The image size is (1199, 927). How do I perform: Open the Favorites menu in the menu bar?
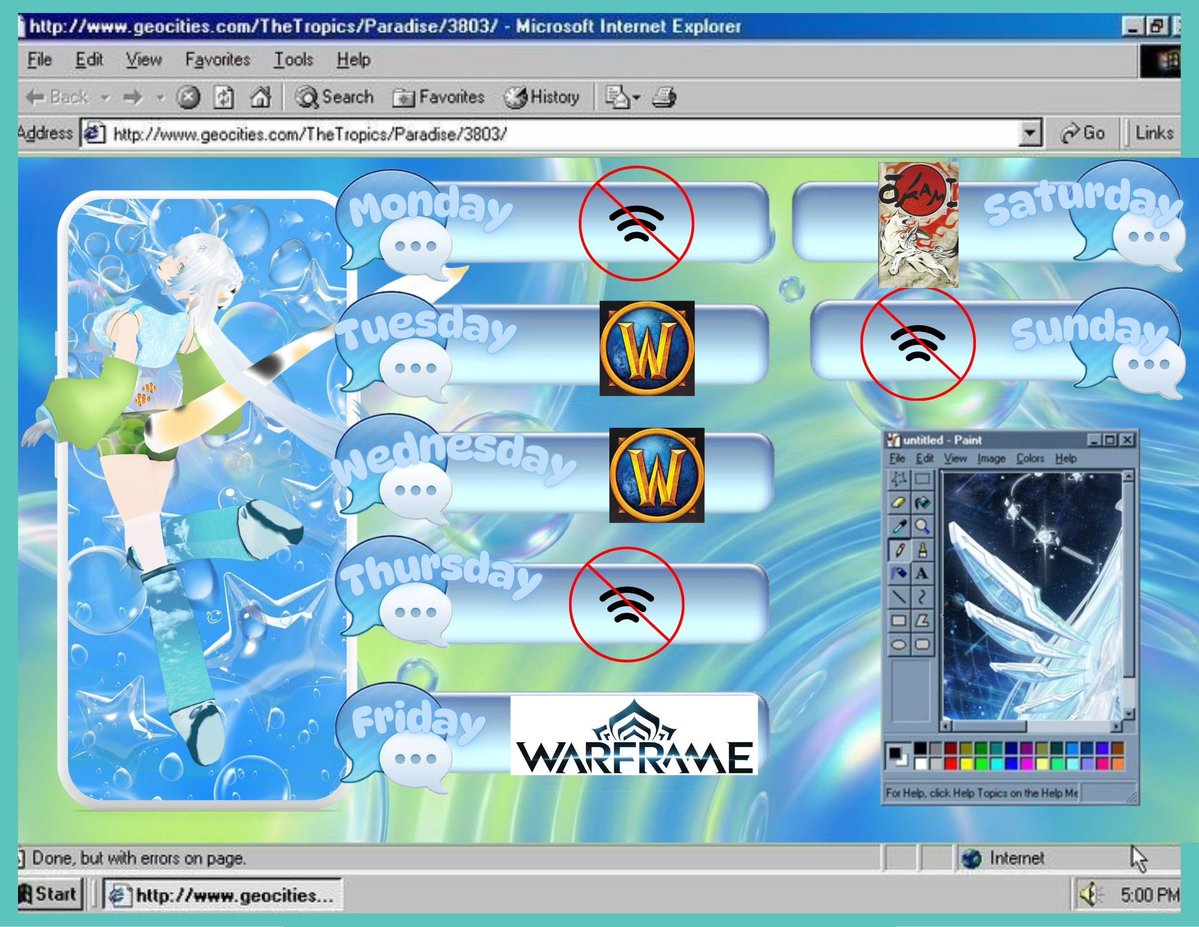click(217, 60)
